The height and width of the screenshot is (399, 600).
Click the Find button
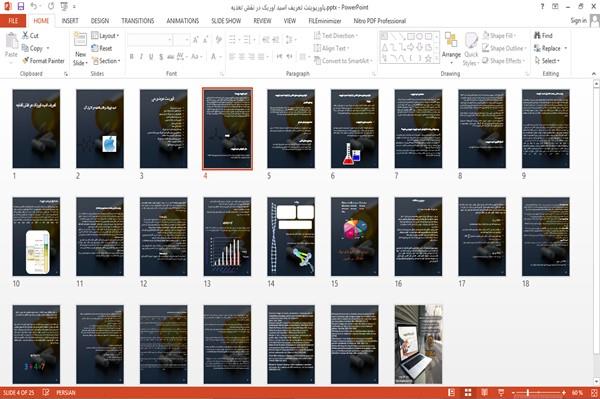543,36
